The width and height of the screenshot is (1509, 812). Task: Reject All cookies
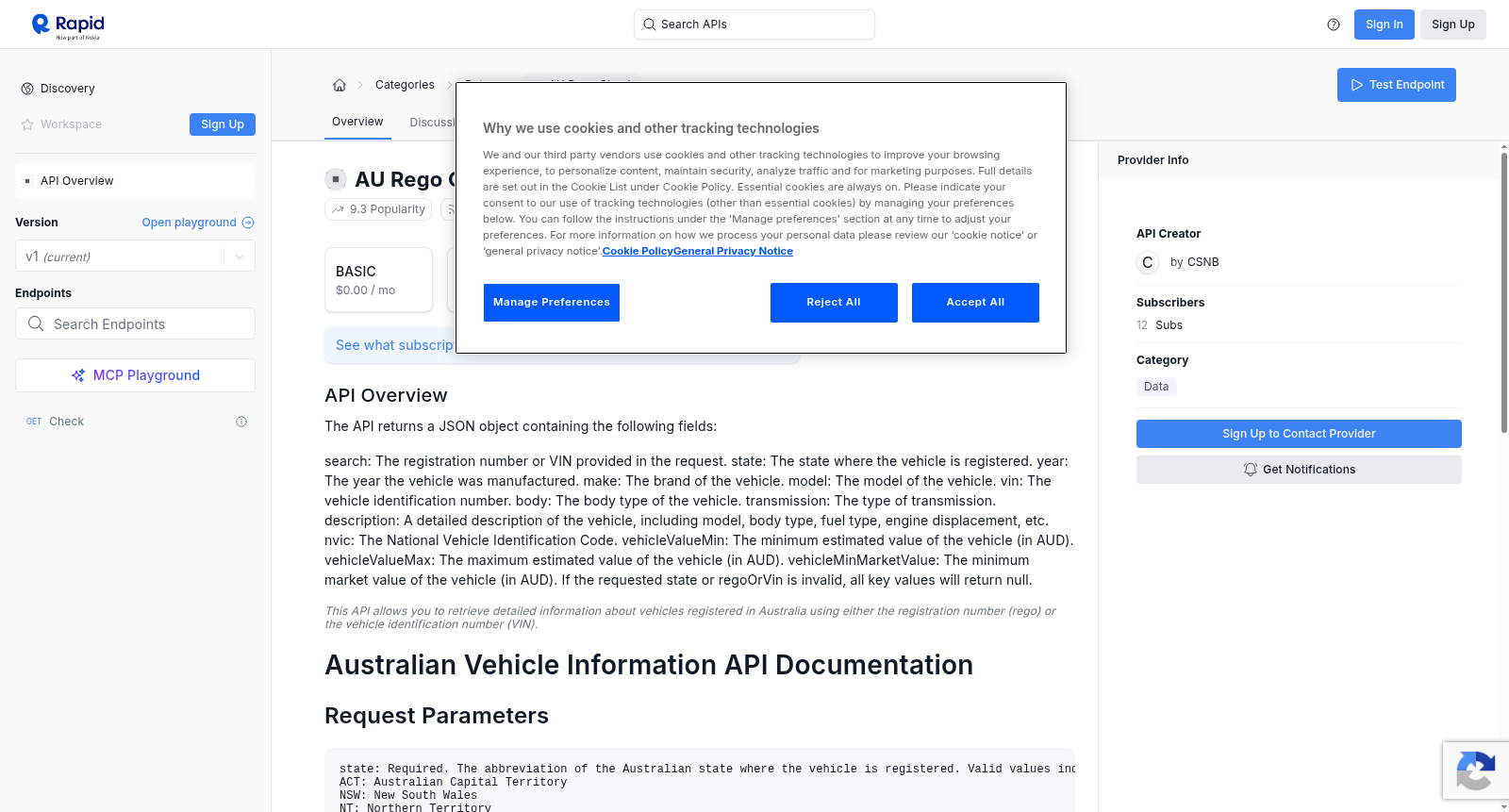(834, 303)
